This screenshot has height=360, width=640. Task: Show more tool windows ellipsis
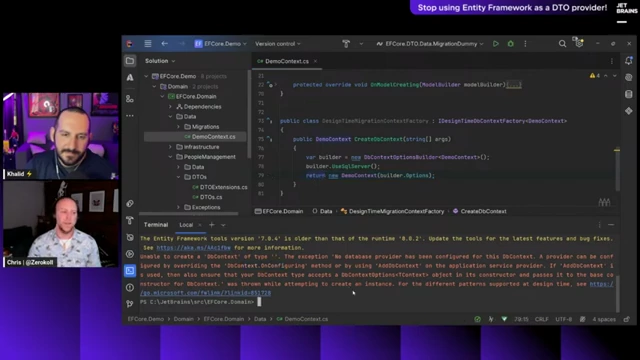[x=130, y=116]
